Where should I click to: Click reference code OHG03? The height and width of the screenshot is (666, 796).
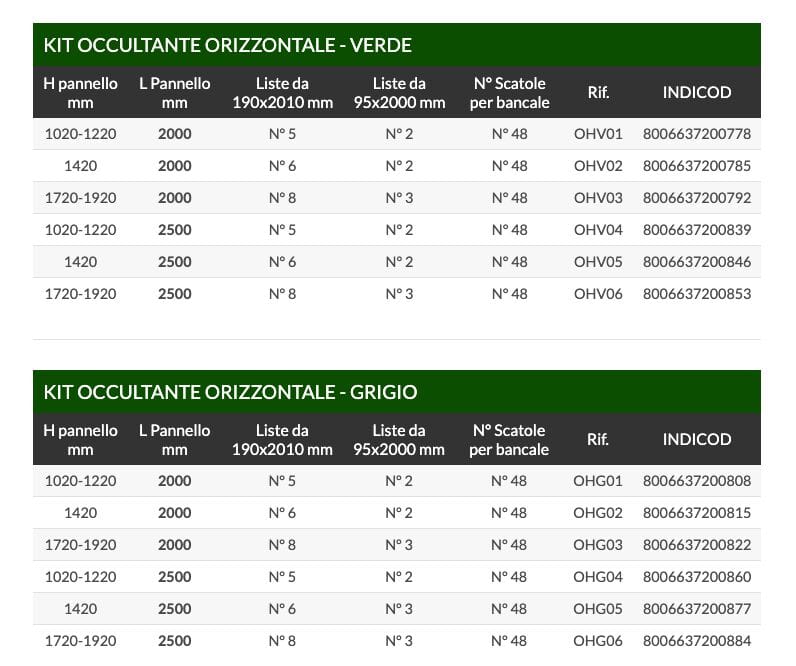click(598, 545)
